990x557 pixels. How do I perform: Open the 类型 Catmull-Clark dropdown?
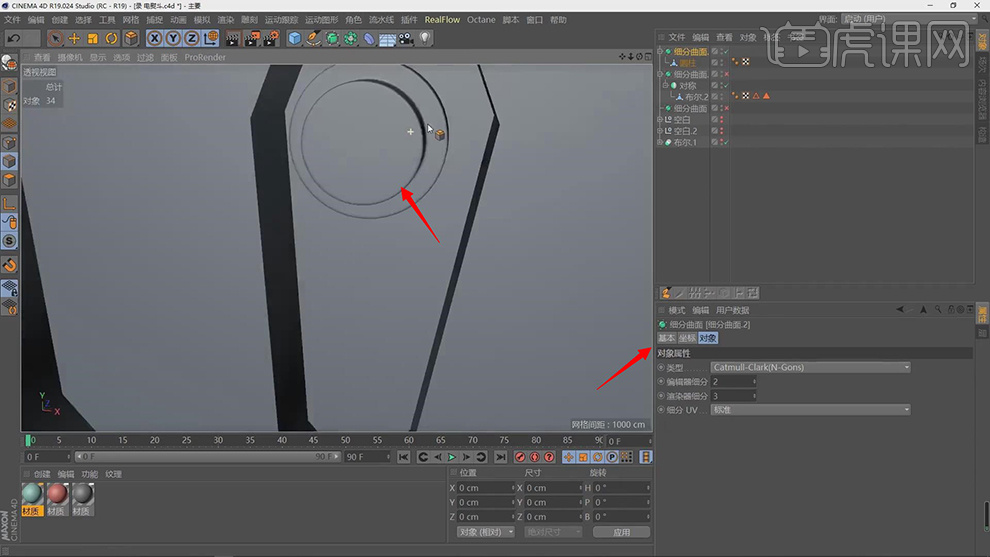810,367
